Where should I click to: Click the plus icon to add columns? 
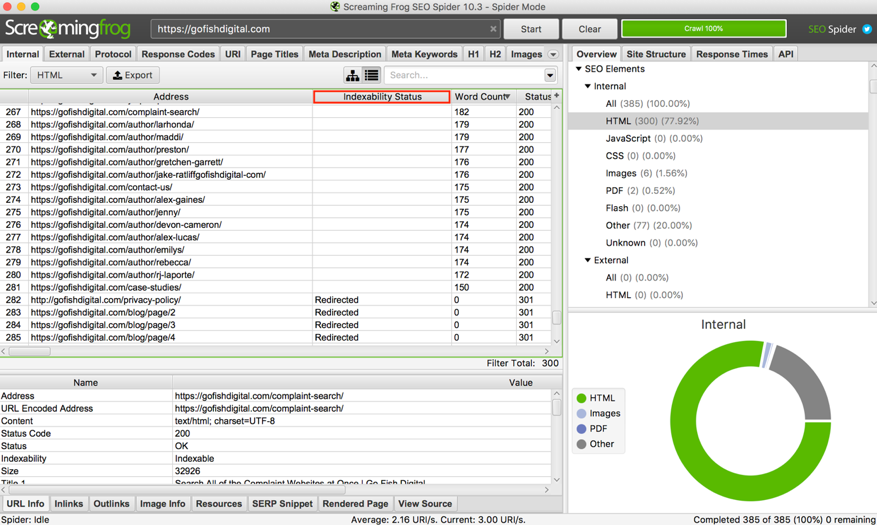point(556,96)
